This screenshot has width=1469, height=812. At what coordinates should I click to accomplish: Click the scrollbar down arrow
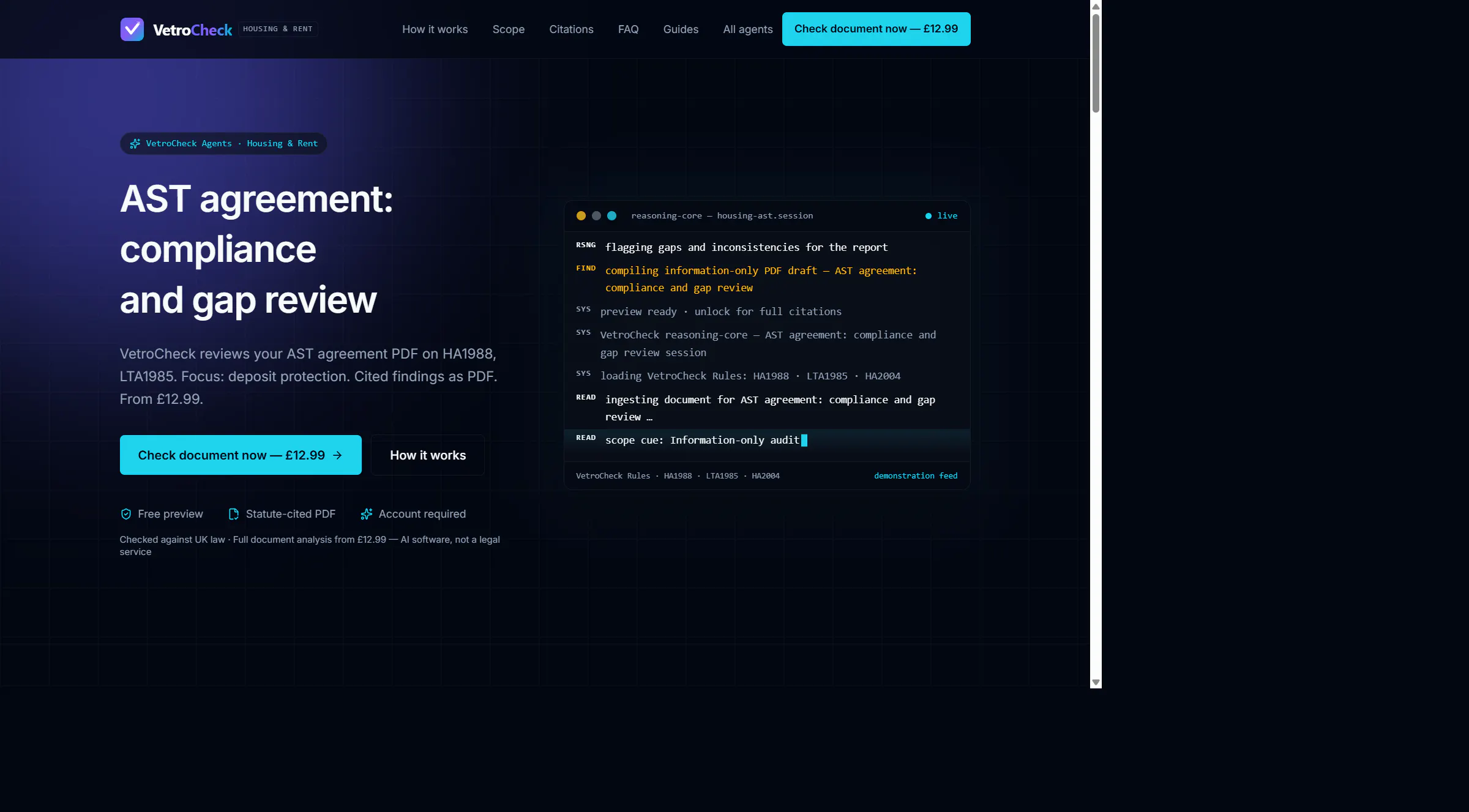(x=1096, y=682)
